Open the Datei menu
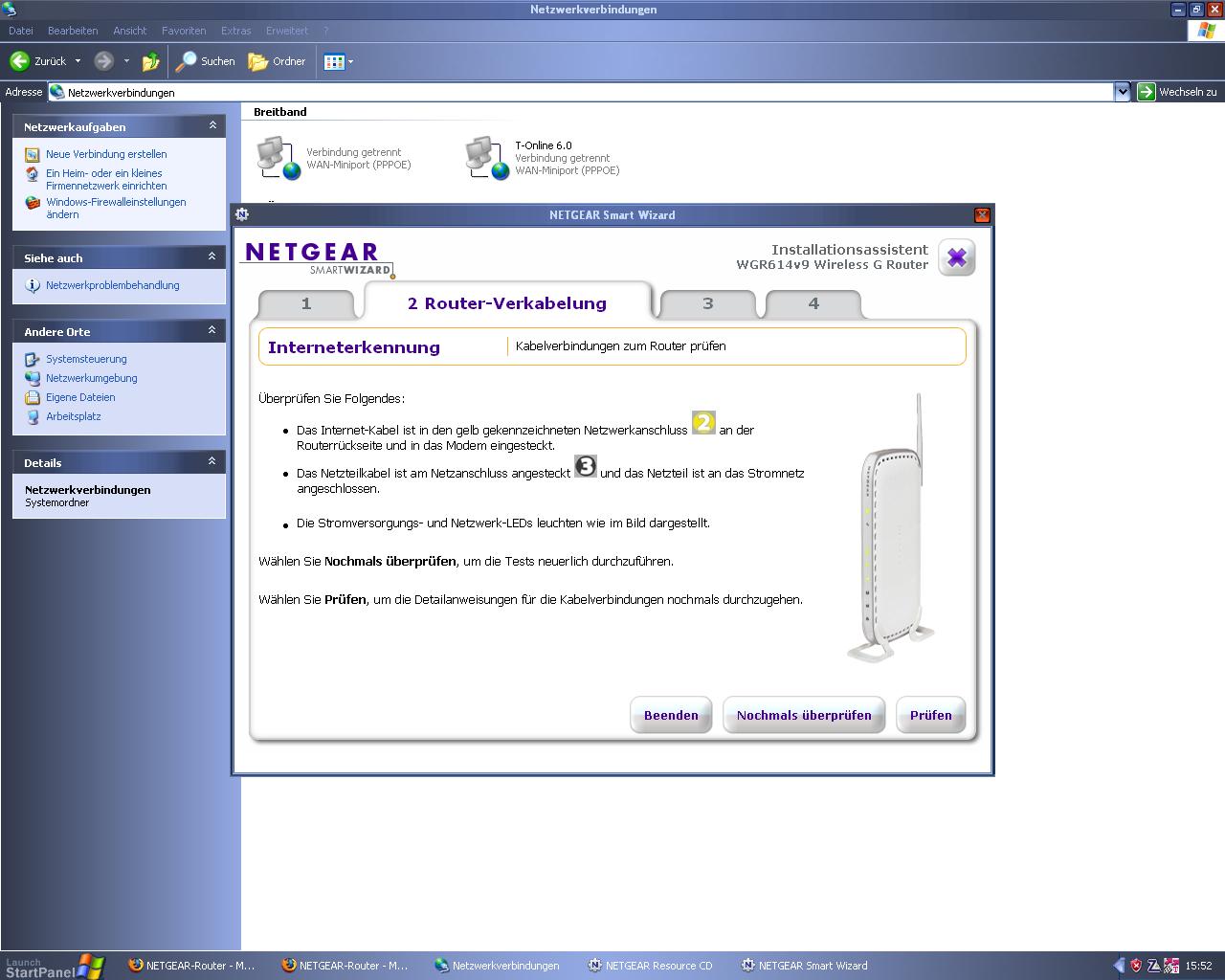 click(x=21, y=31)
